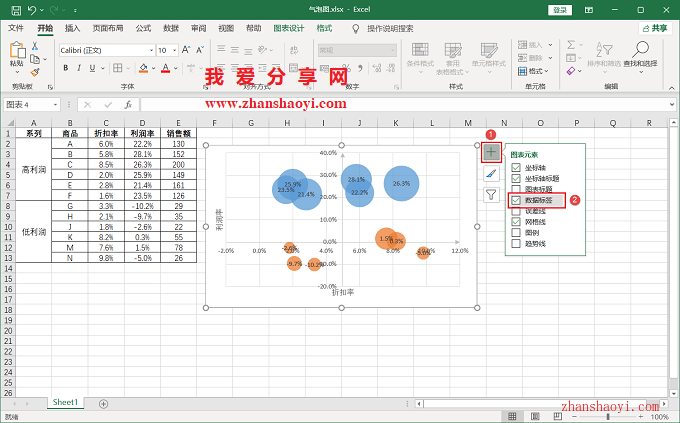The width and height of the screenshot is (680, 423).
Task: Toggle Bold formatting
Action: pos(66,68)
